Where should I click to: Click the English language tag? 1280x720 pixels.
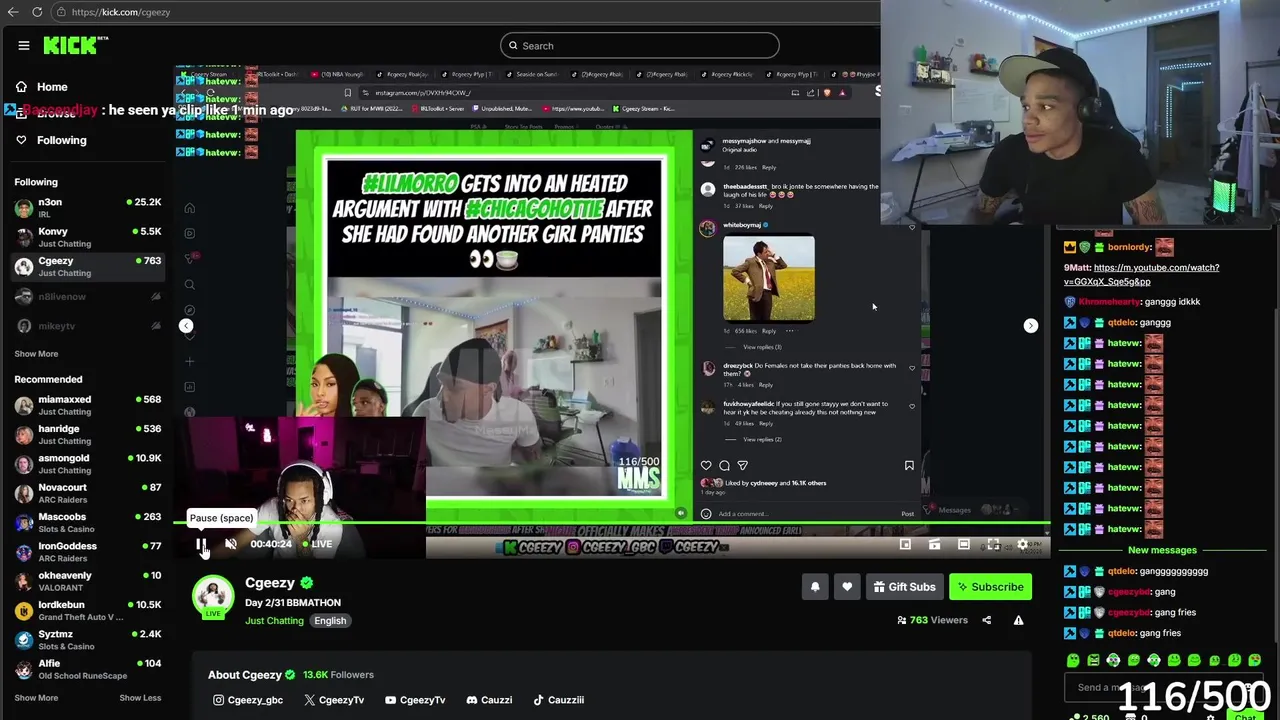coord(330,621)
